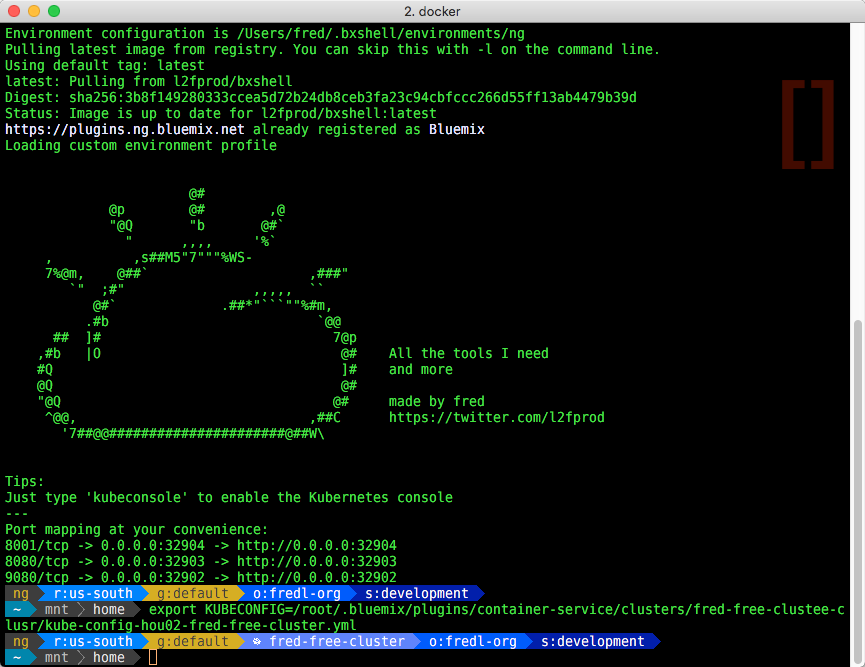865x667 pixels.
Task: Click the 8001/tcp port mapping text
Action: (x=37, y=546)
